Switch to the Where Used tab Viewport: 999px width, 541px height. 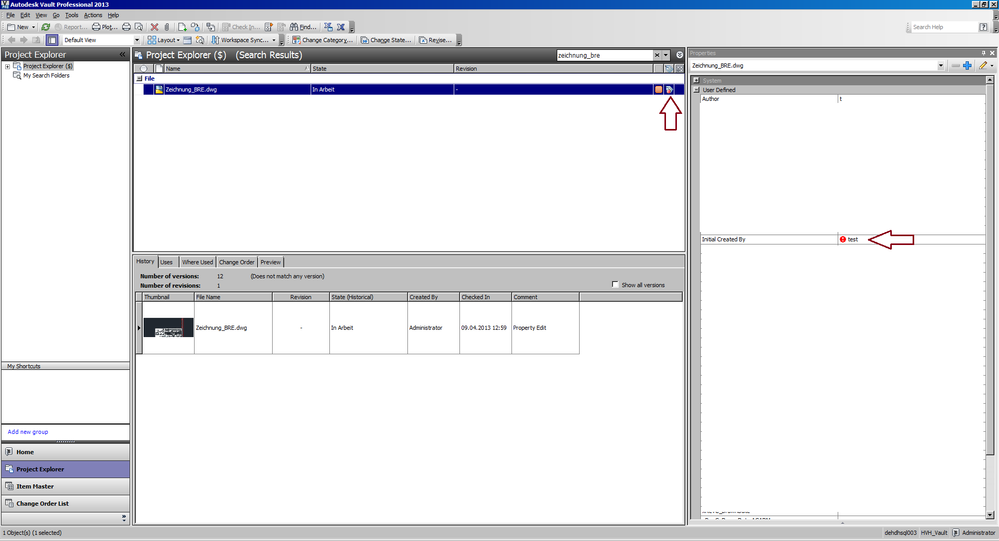[x=197, y=262]
